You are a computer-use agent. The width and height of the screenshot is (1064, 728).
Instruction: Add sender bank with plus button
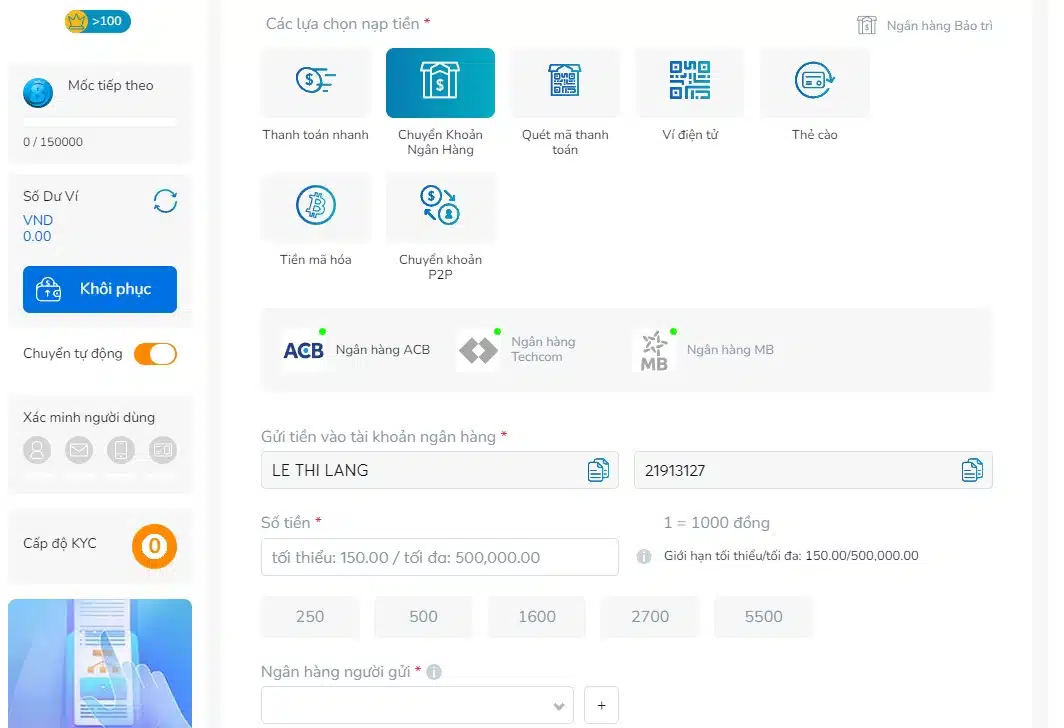601,705
